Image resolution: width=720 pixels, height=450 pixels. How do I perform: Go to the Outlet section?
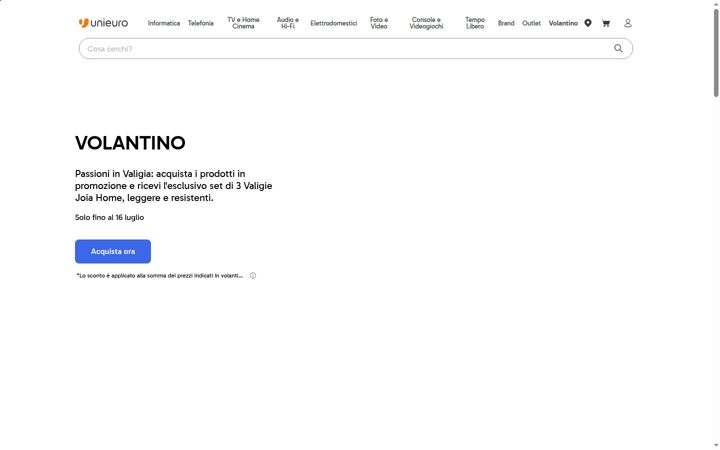coord(531,23)
